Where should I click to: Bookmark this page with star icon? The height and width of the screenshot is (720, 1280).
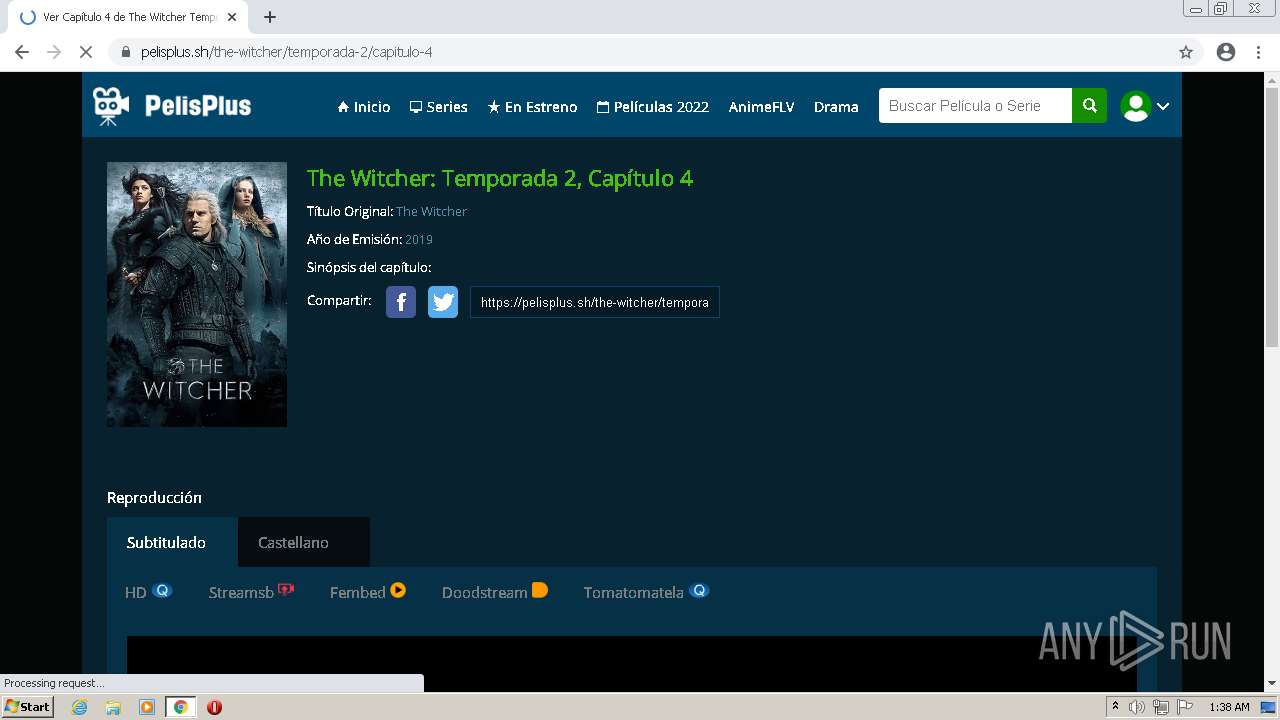[1186, 52]
